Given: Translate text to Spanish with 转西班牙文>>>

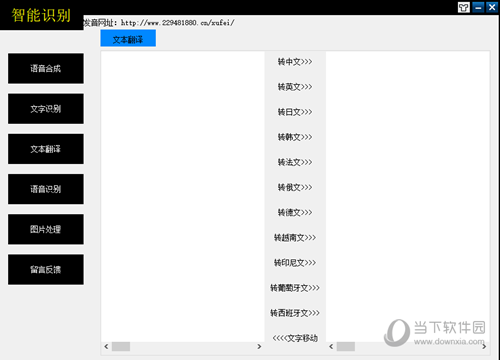Looking at the screenshot, I should (x=295, y=313).
